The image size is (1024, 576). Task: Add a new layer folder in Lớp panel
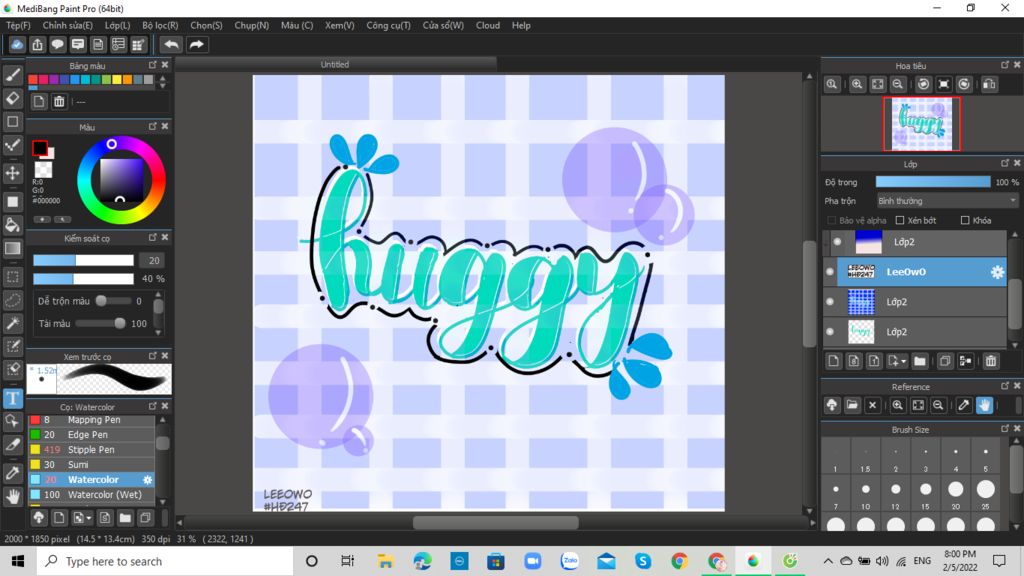tap(920, 360)
